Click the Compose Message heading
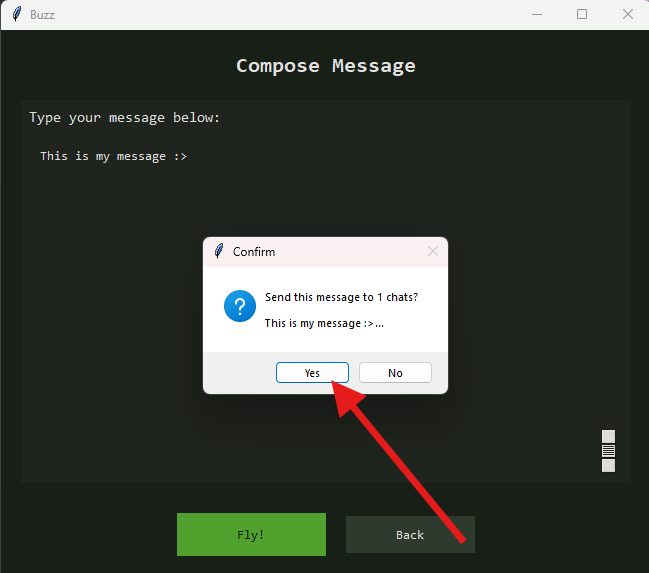This screenshot has width=649, height=573. (x=326, y=66)
